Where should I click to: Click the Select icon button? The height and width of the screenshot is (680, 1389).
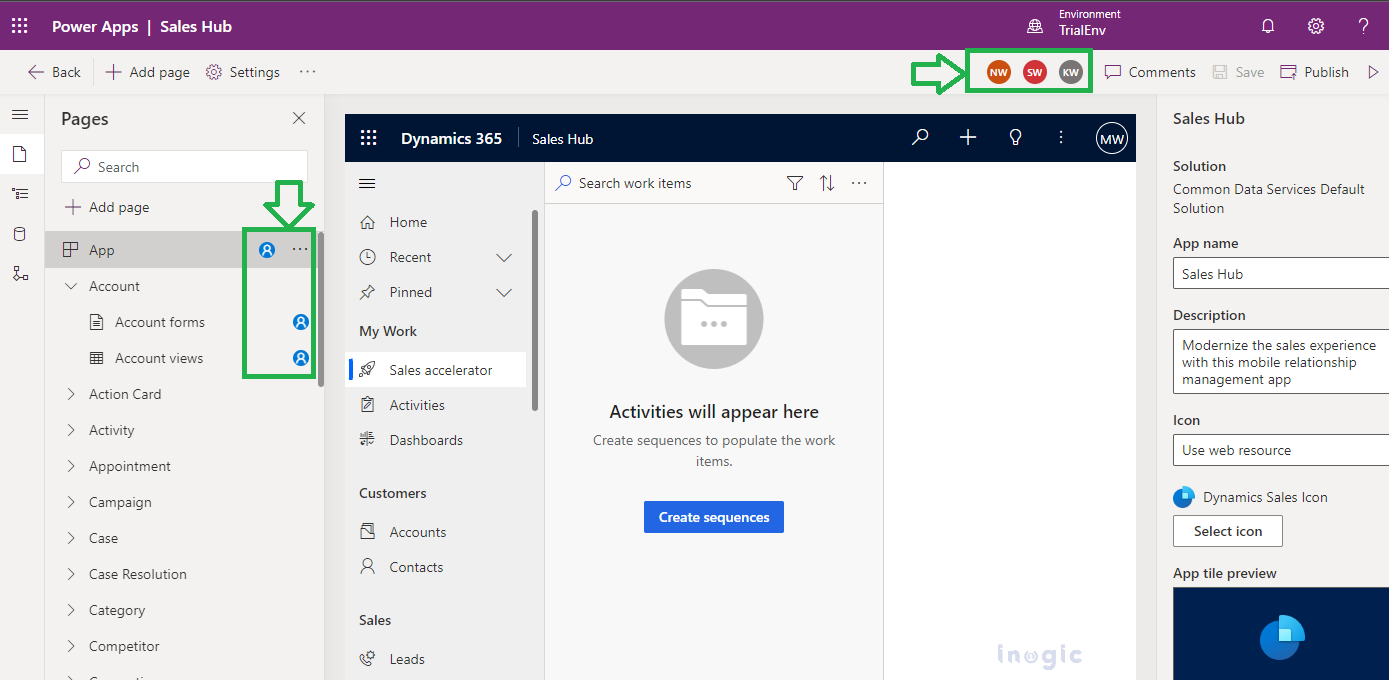pos(1228,531)
